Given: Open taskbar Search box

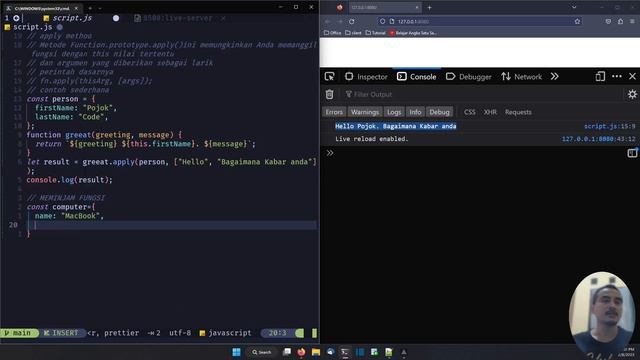Looking at the screenshot, I should click(x=262, y=352).
